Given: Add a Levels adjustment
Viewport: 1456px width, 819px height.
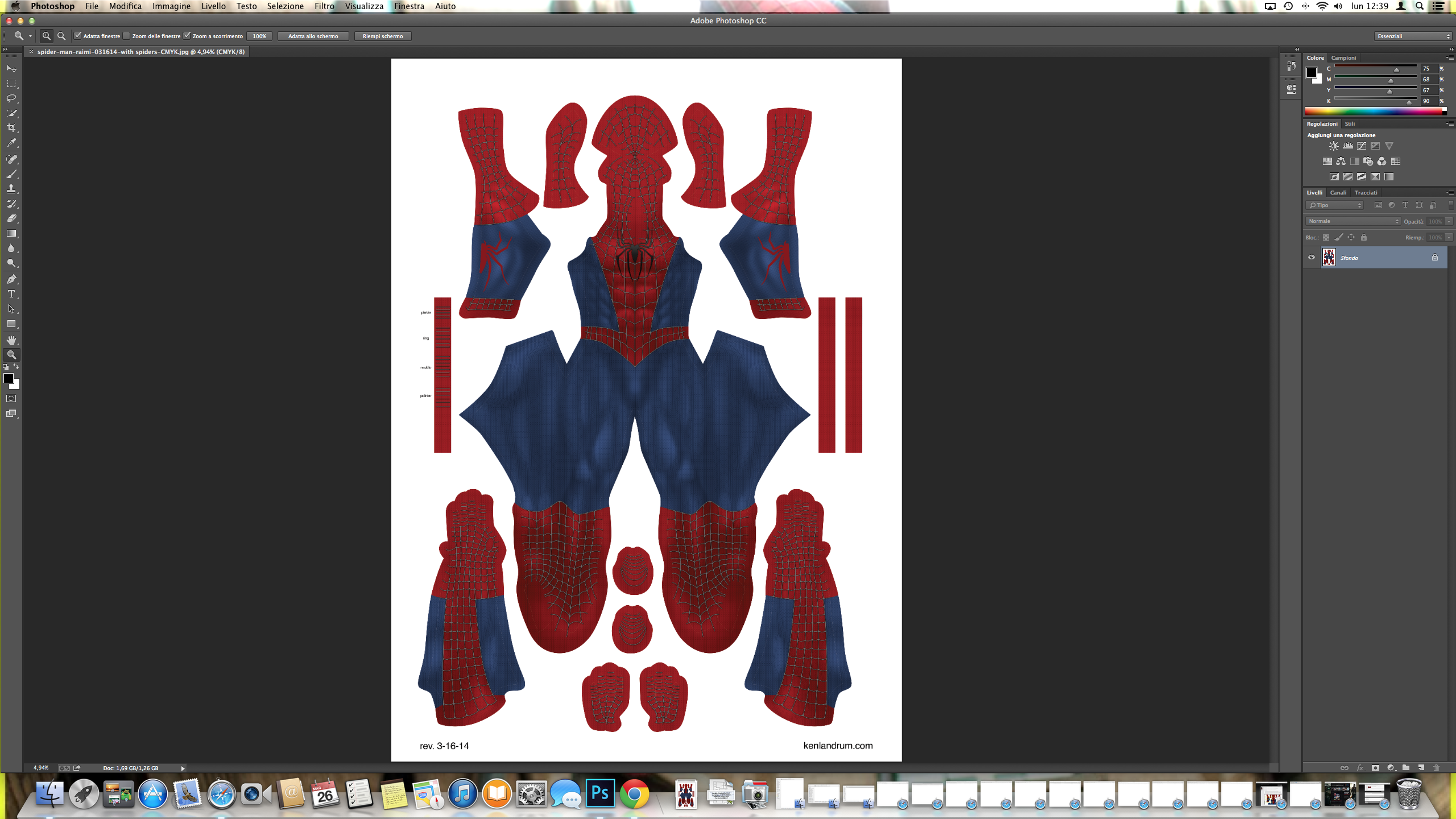Looking at the screenshot, I should click(x=1347, y=146).
